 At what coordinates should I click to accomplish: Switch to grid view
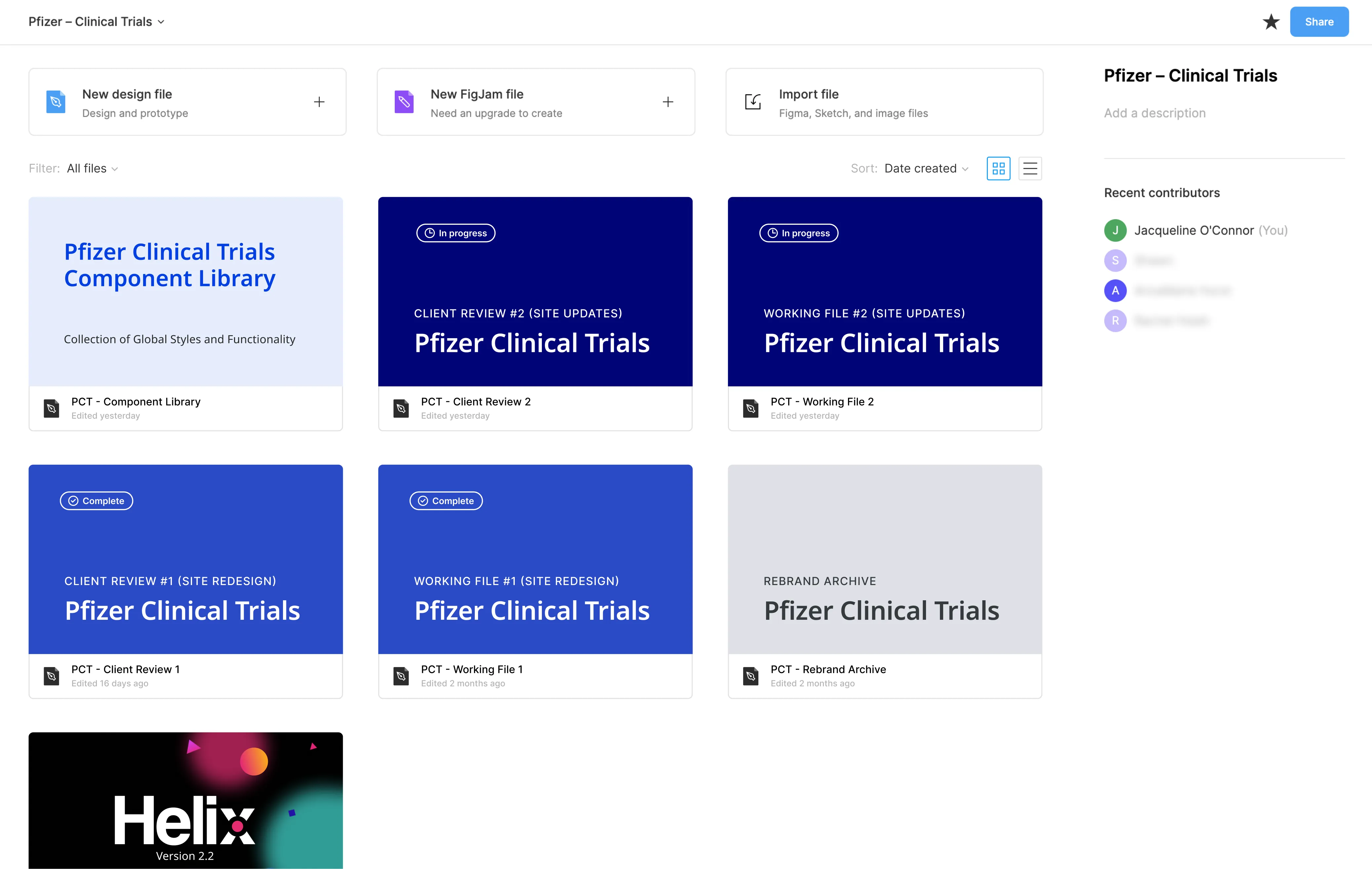point(998,168)
